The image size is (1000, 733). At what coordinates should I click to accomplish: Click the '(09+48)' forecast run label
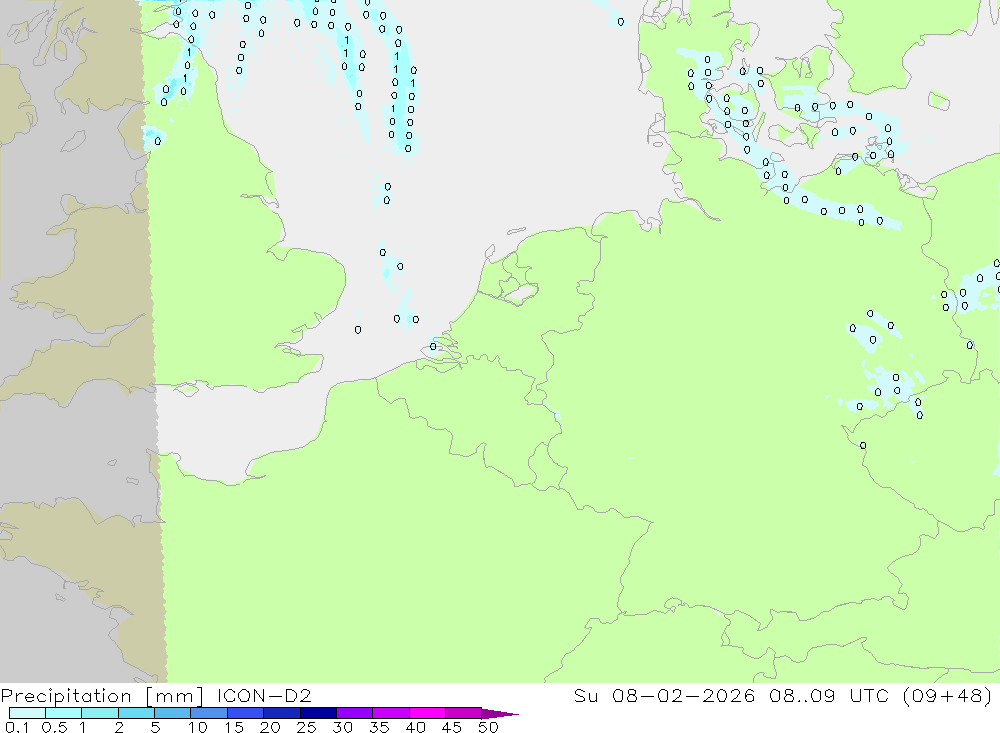(x=948, y=695)
